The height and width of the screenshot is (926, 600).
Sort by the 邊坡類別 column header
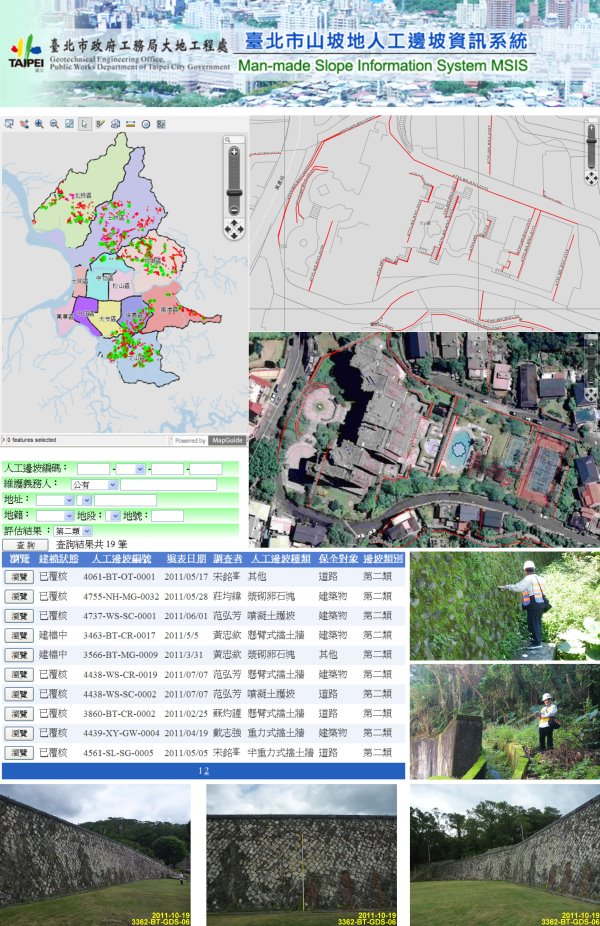pyautogui.click(x=383, y=558)
